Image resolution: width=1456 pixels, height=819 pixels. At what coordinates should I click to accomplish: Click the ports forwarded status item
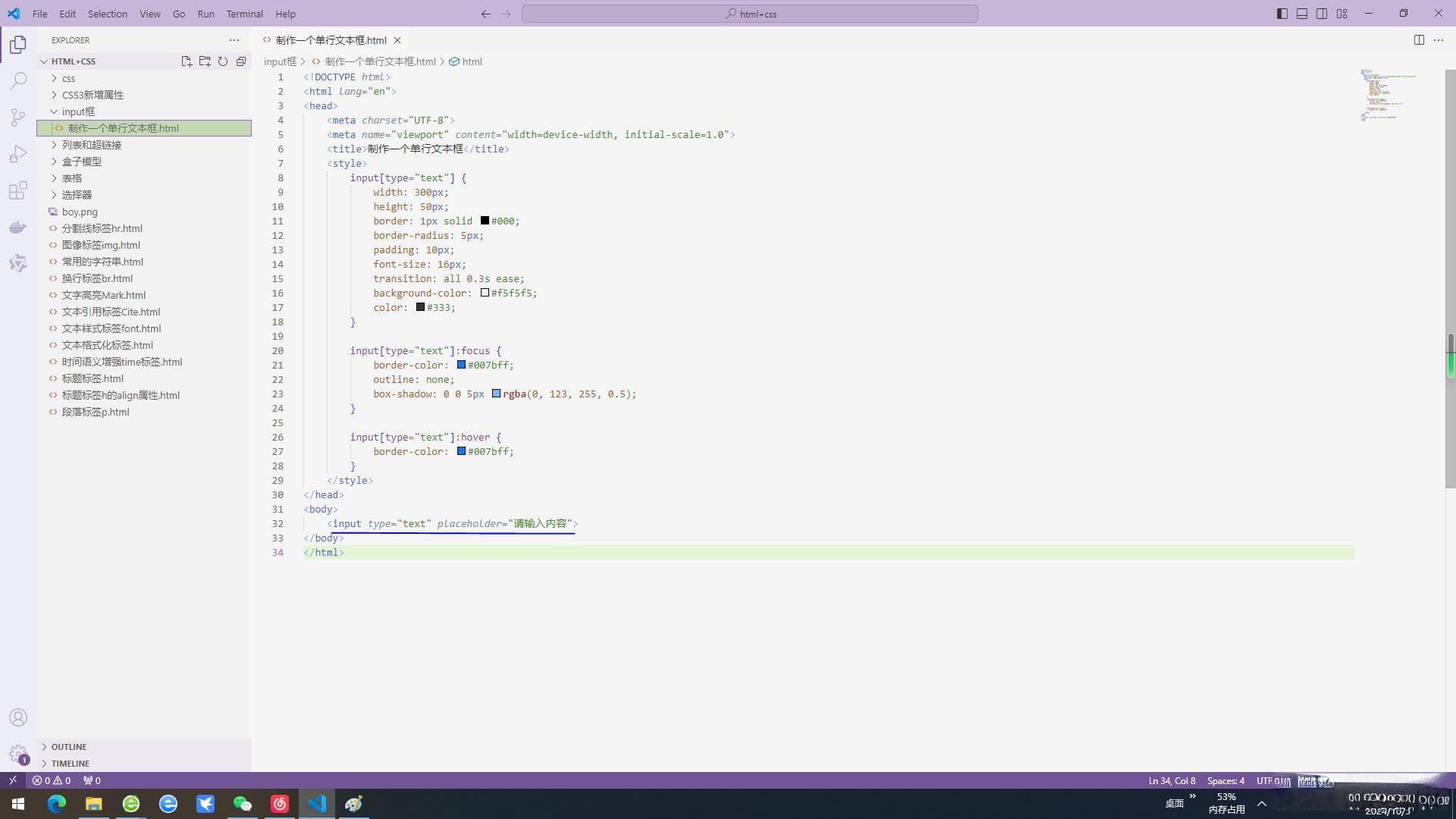pos(92,780)
